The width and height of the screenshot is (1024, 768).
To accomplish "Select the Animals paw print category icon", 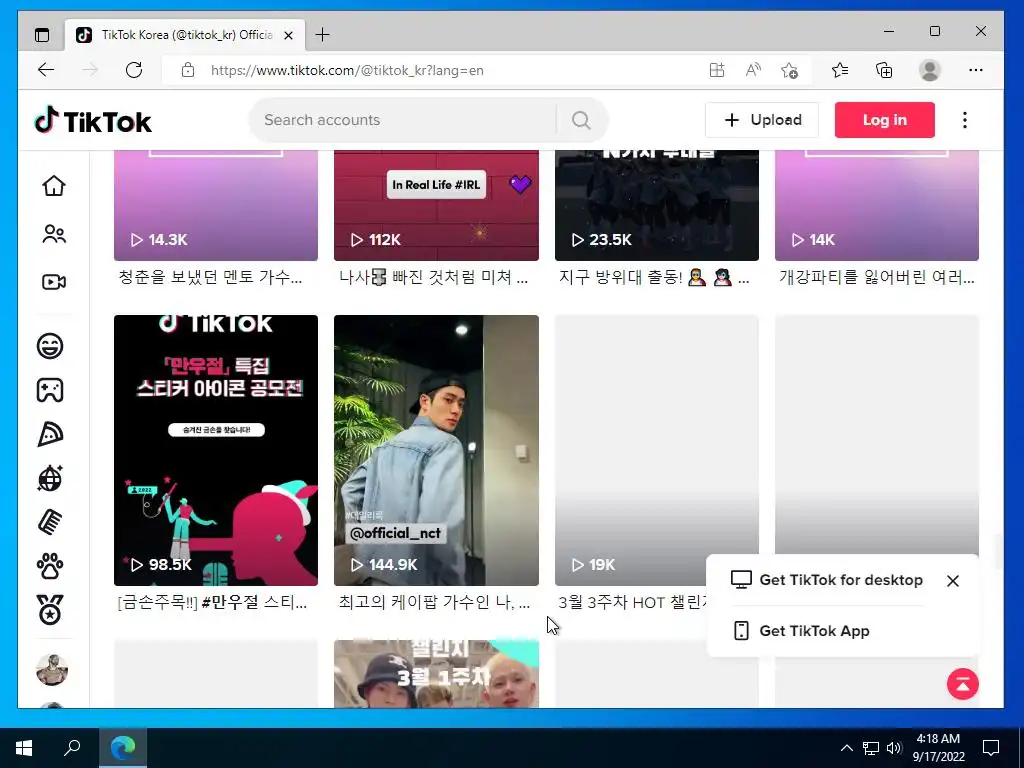I will (x=50, y=566).
